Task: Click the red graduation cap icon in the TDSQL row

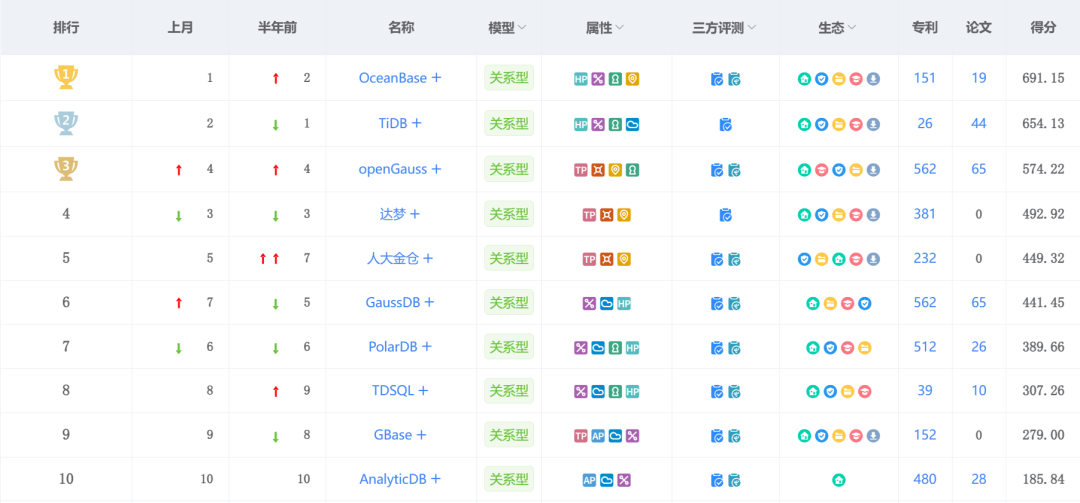Action: pyautogui.click(x=864, y=392)
